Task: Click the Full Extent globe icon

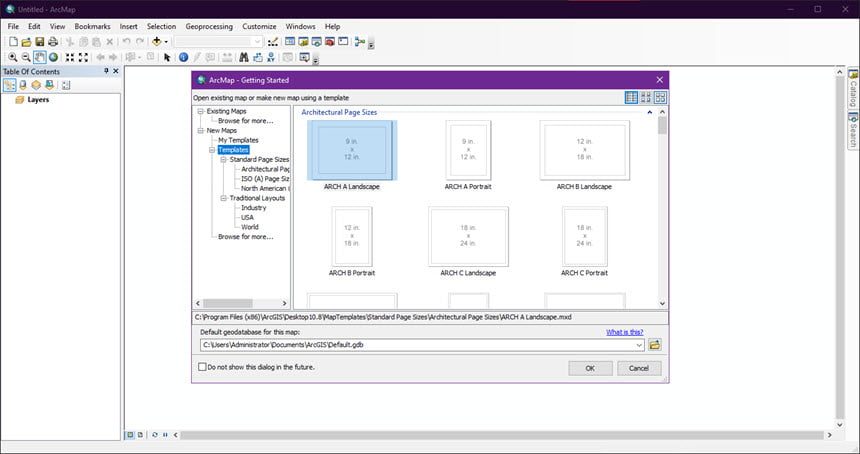Action: (x=53, y=57)
